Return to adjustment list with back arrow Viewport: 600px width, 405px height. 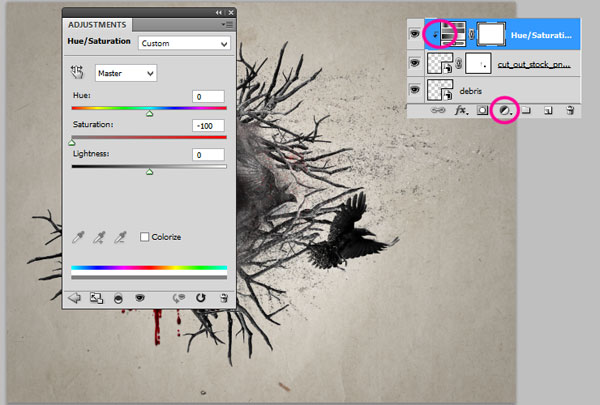coord(75,297)
